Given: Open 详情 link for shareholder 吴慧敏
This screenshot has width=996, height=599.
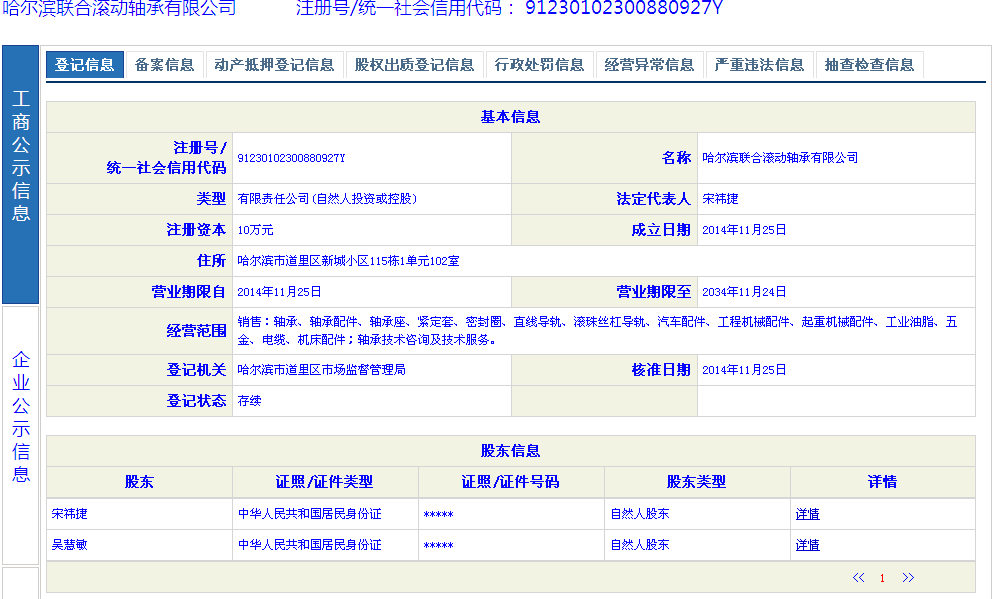Looking at the screenshot, I should click(807, 545).
